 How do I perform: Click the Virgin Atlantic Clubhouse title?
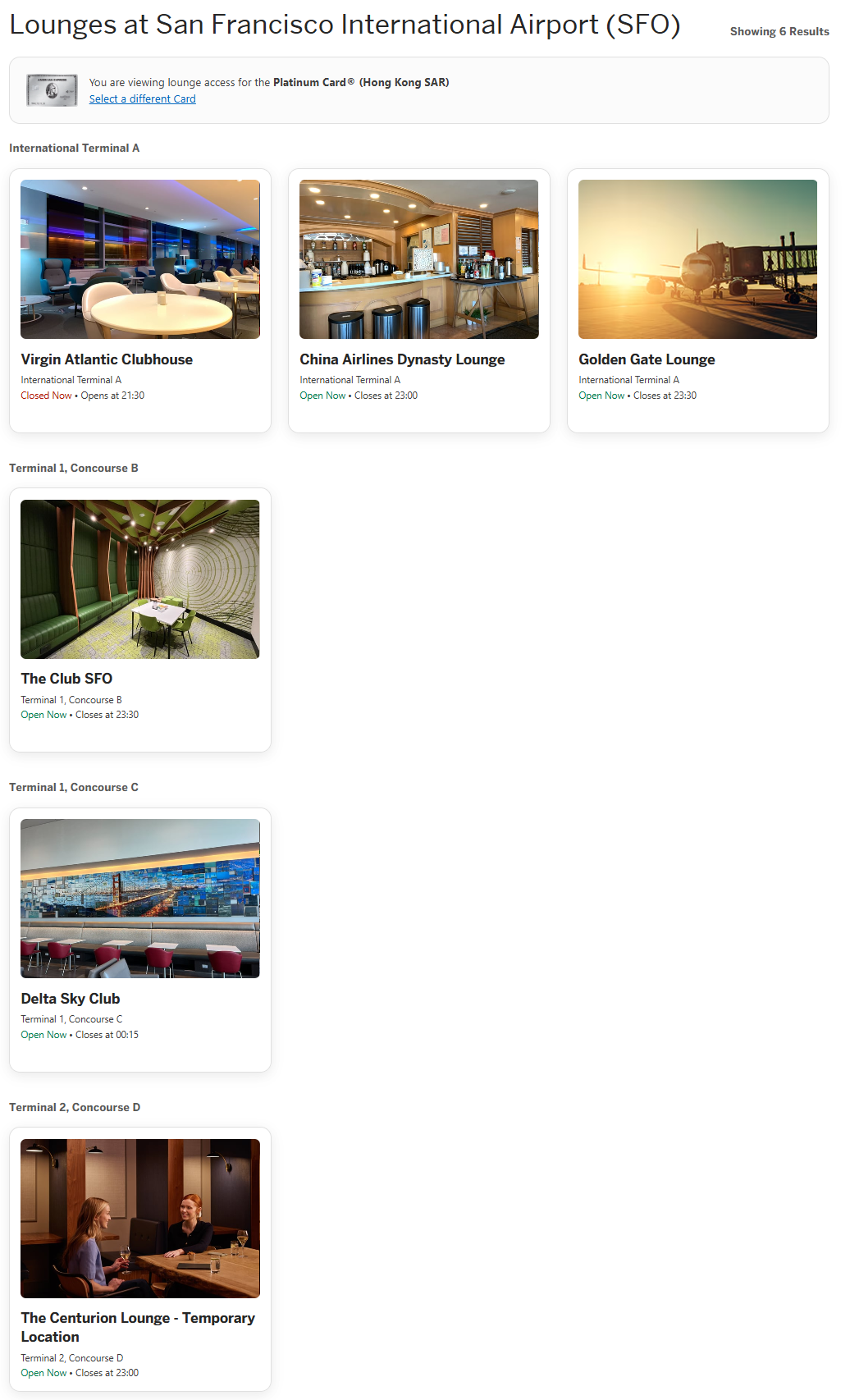point(107,359)
